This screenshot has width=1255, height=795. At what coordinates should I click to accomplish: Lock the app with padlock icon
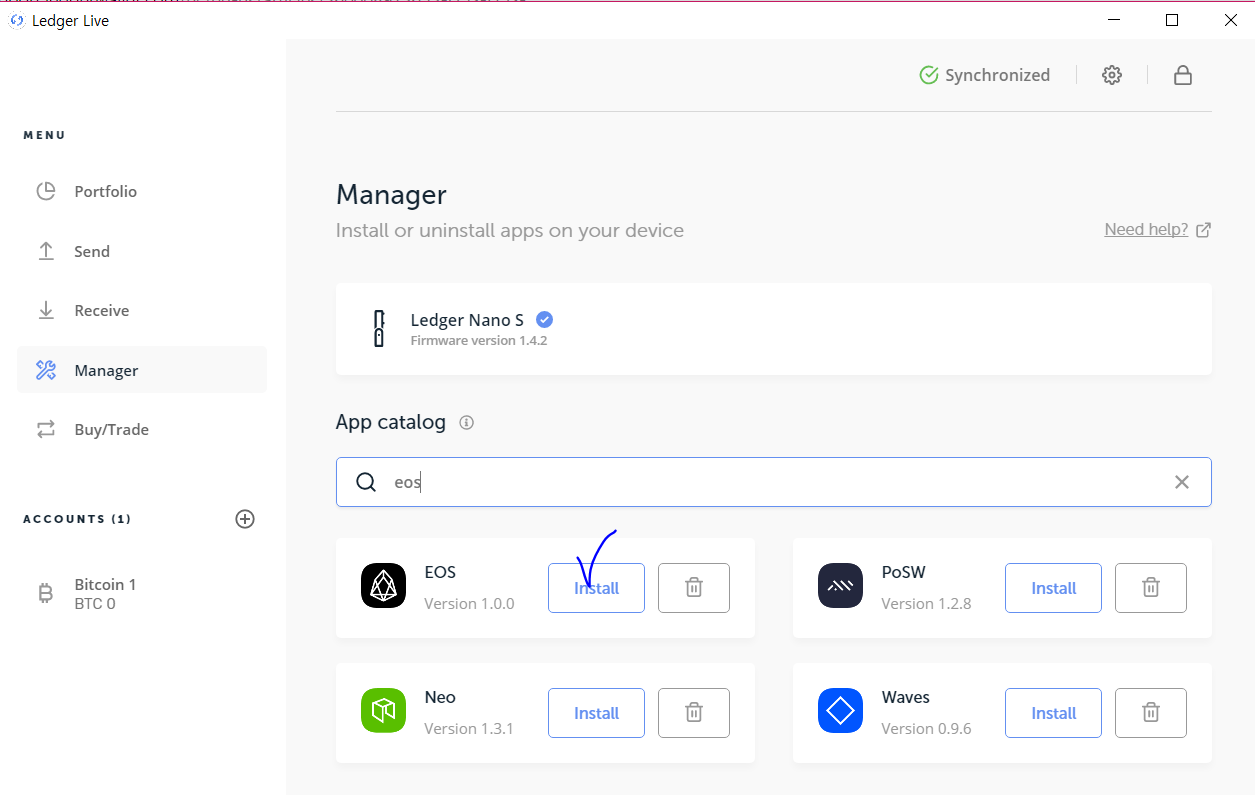click(x=1183, y=75)
